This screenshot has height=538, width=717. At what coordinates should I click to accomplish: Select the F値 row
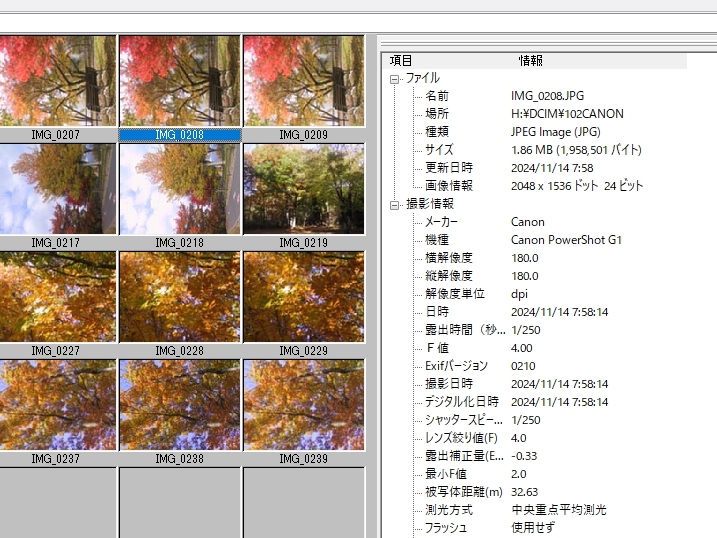pos(479,348)
